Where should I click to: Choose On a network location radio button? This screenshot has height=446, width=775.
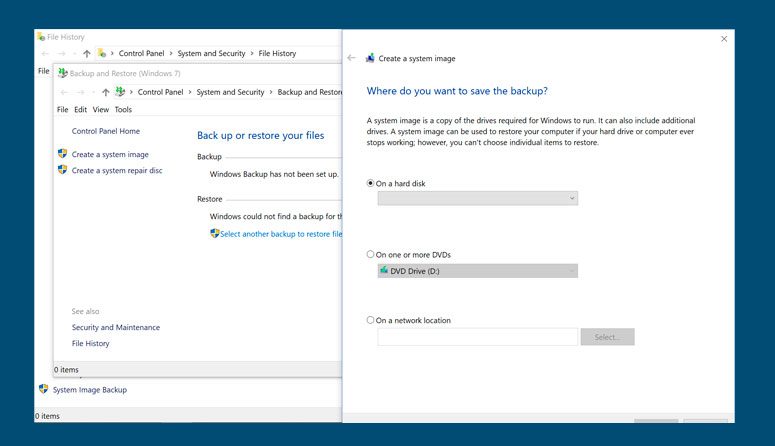tap(370, 320)
